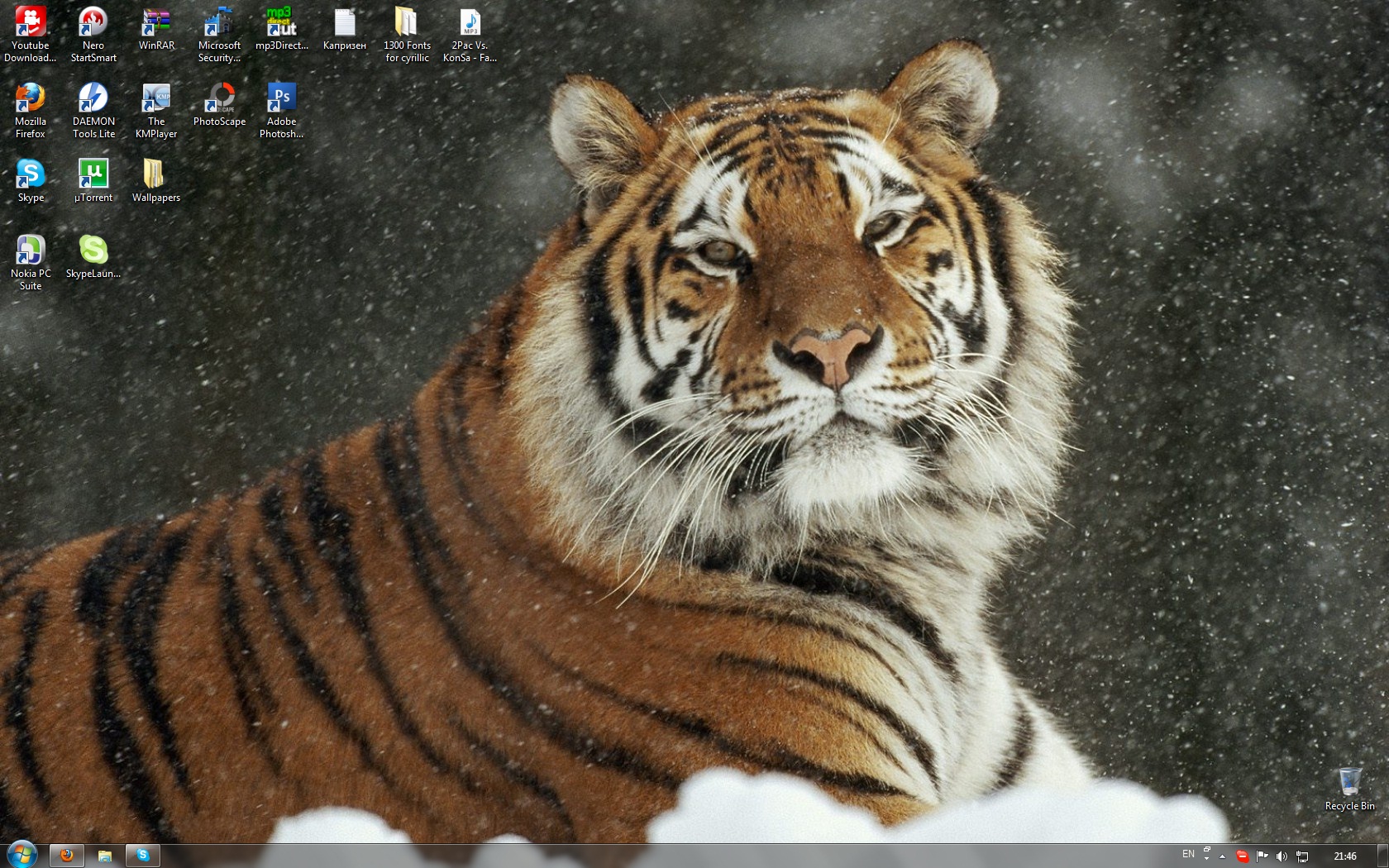Select the Капризен text file icon

click(x=345, y=30)
